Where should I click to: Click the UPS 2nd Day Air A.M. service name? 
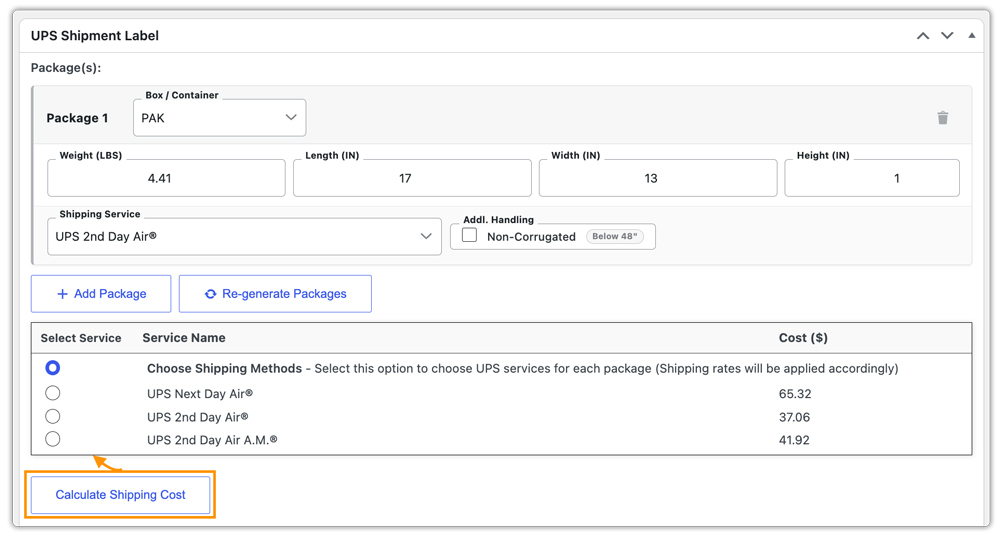tap(212, 440)
